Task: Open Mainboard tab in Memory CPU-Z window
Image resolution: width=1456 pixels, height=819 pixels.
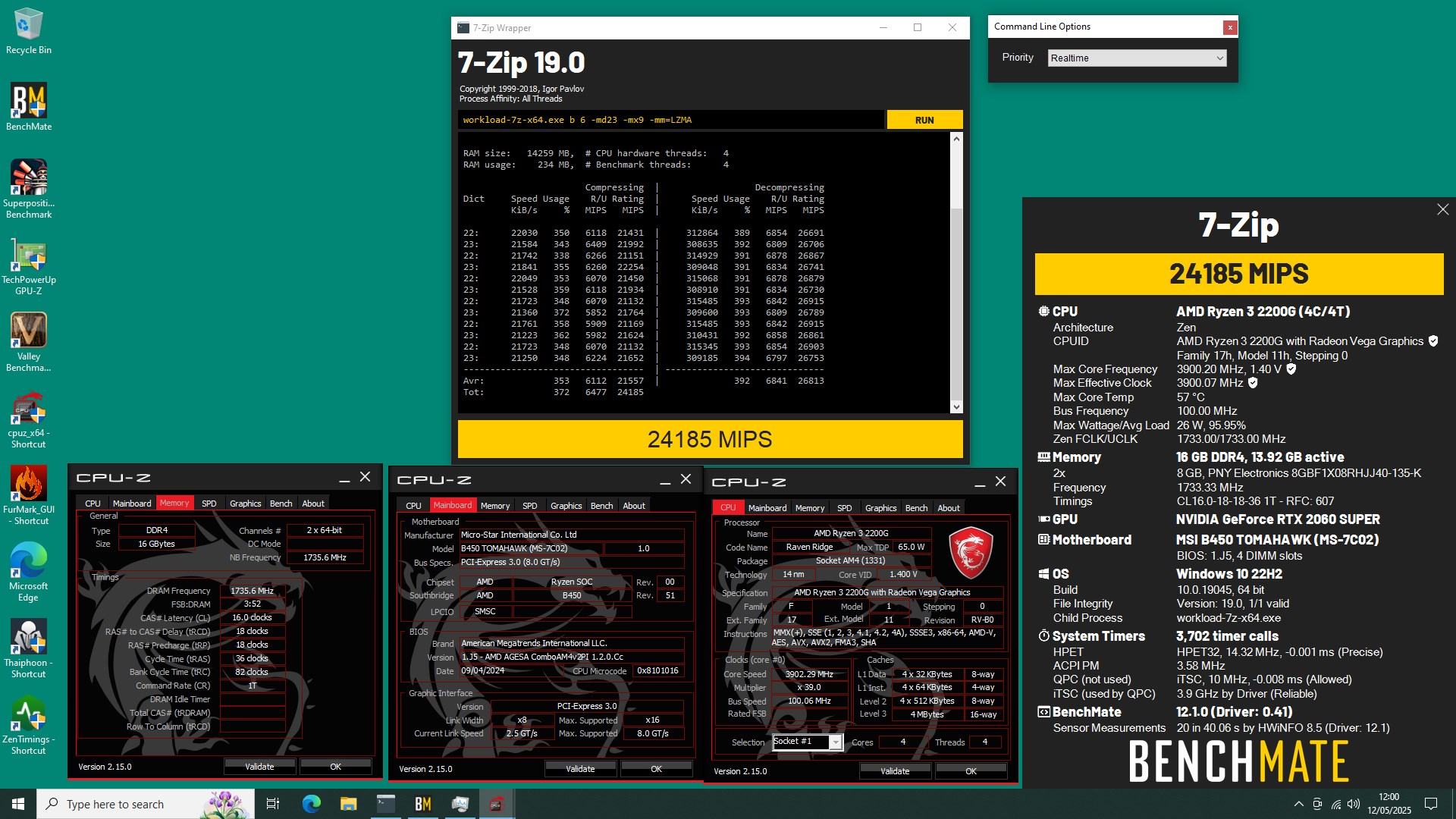Action: coord(132,504)
